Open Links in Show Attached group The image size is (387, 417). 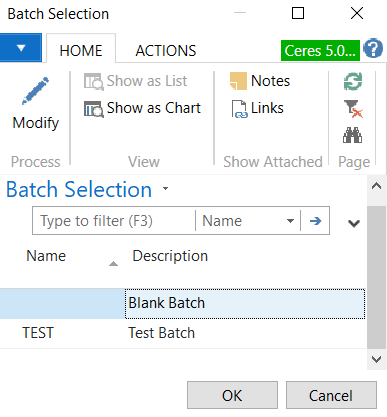coord(257,109)
